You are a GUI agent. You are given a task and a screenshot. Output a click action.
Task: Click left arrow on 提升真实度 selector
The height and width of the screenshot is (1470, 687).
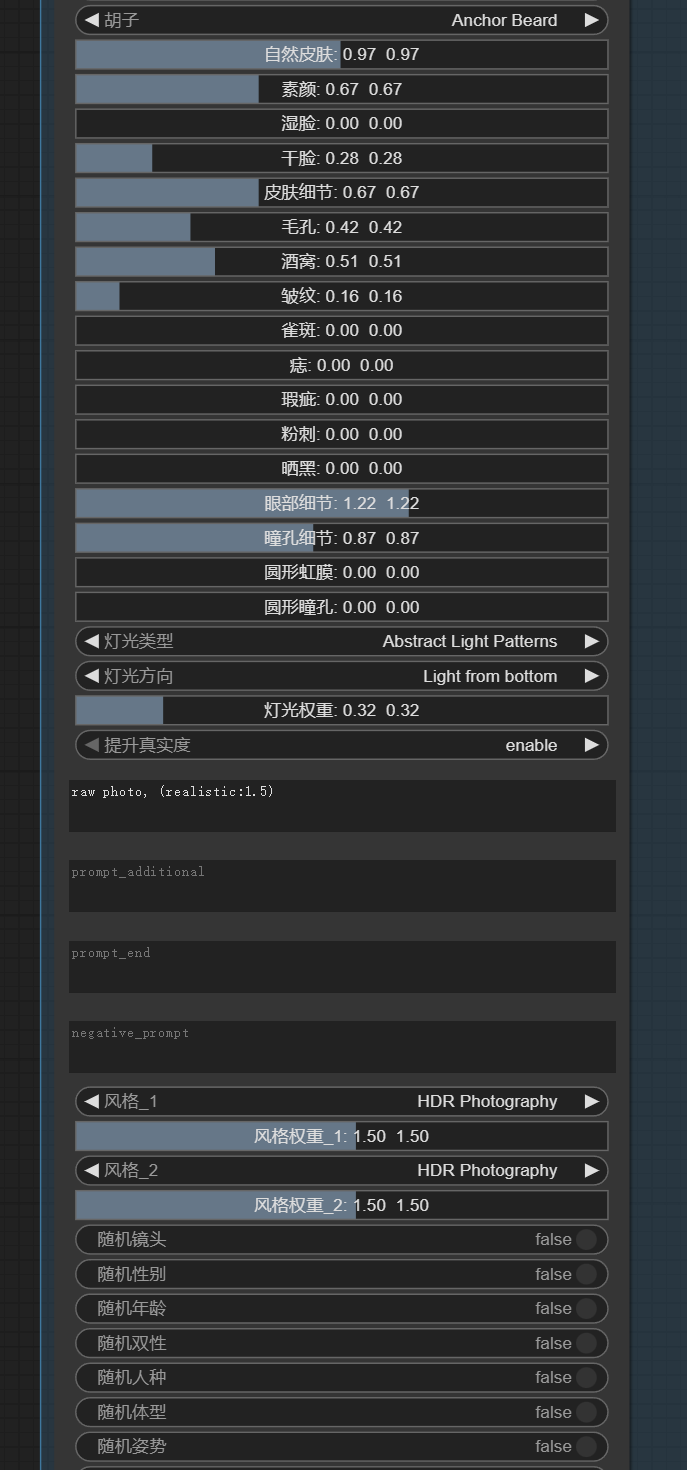click(x=91, y=745)
